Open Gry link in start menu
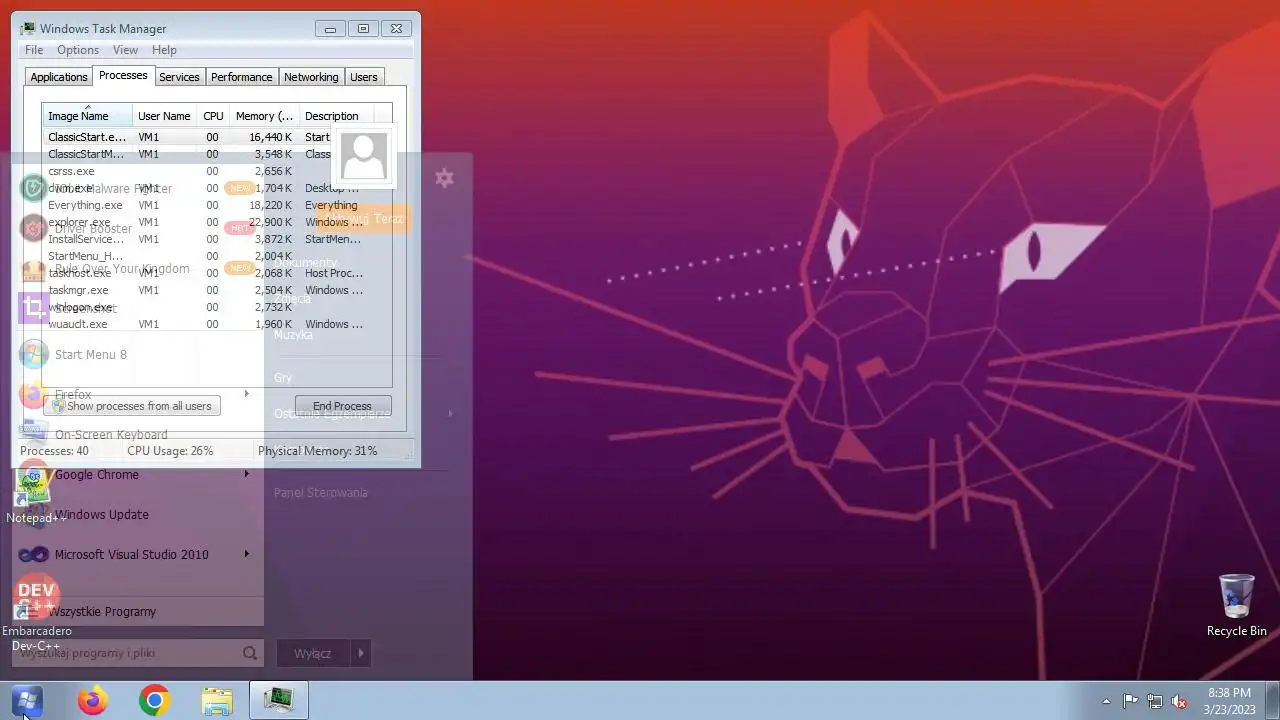Screen dimensions: 1280x720 click(x=283, y=377)
